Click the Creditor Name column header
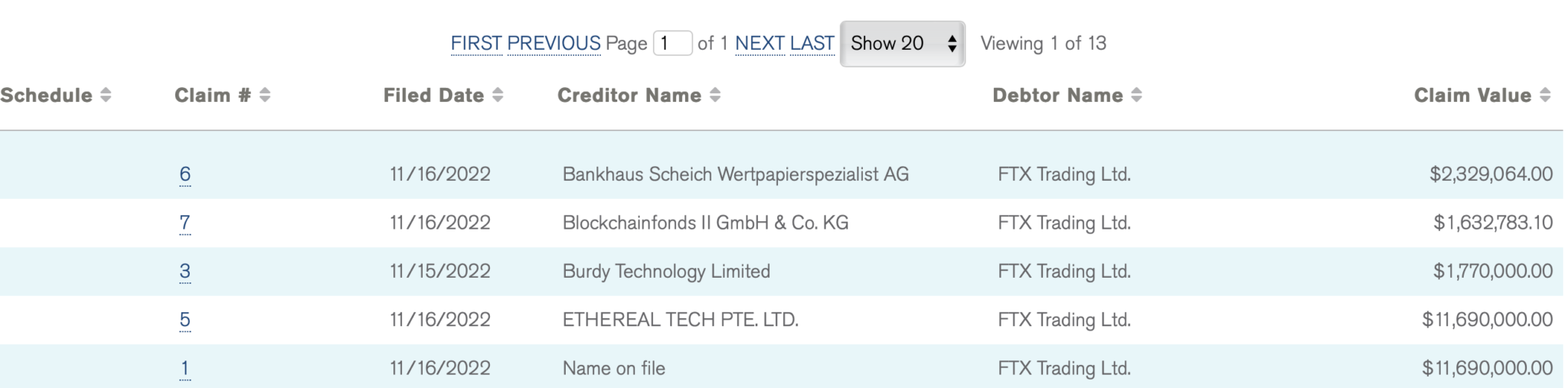Viewport: 1568px width, 388px height. tap(629, 95)
